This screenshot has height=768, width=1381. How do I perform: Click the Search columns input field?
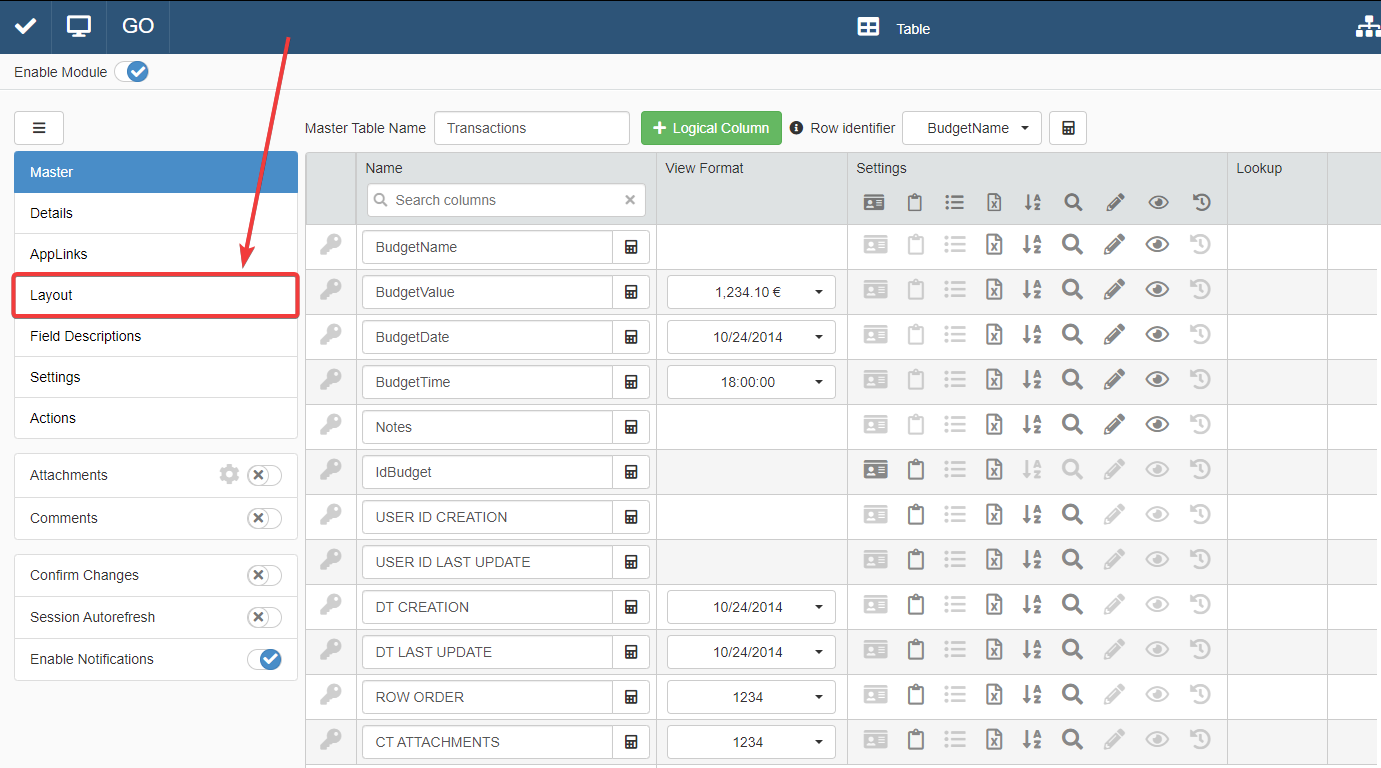pyautogui.click(x=506, y=200)
